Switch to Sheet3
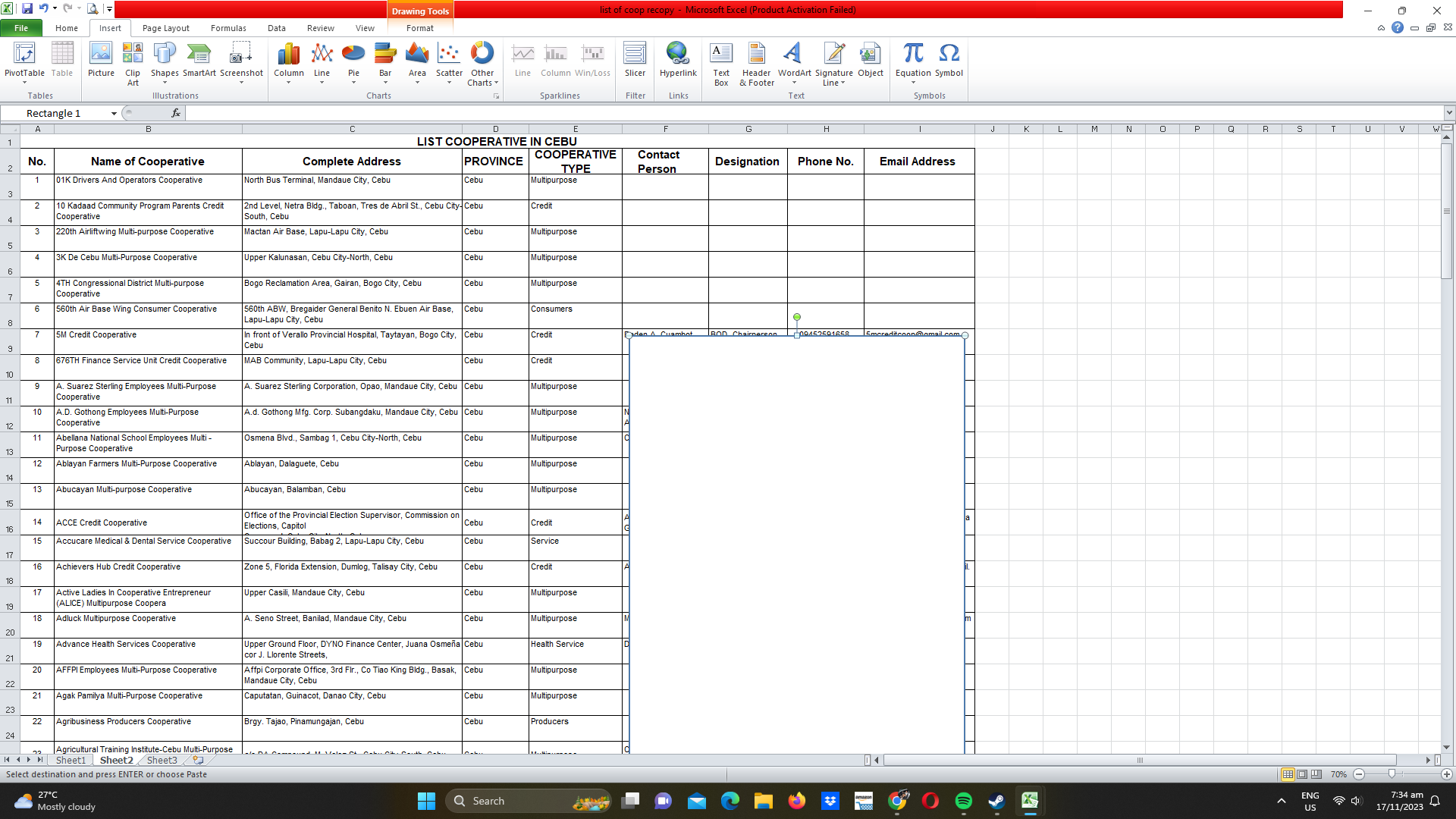Screen dimensions: 1456x819 (x=162, y=760)
